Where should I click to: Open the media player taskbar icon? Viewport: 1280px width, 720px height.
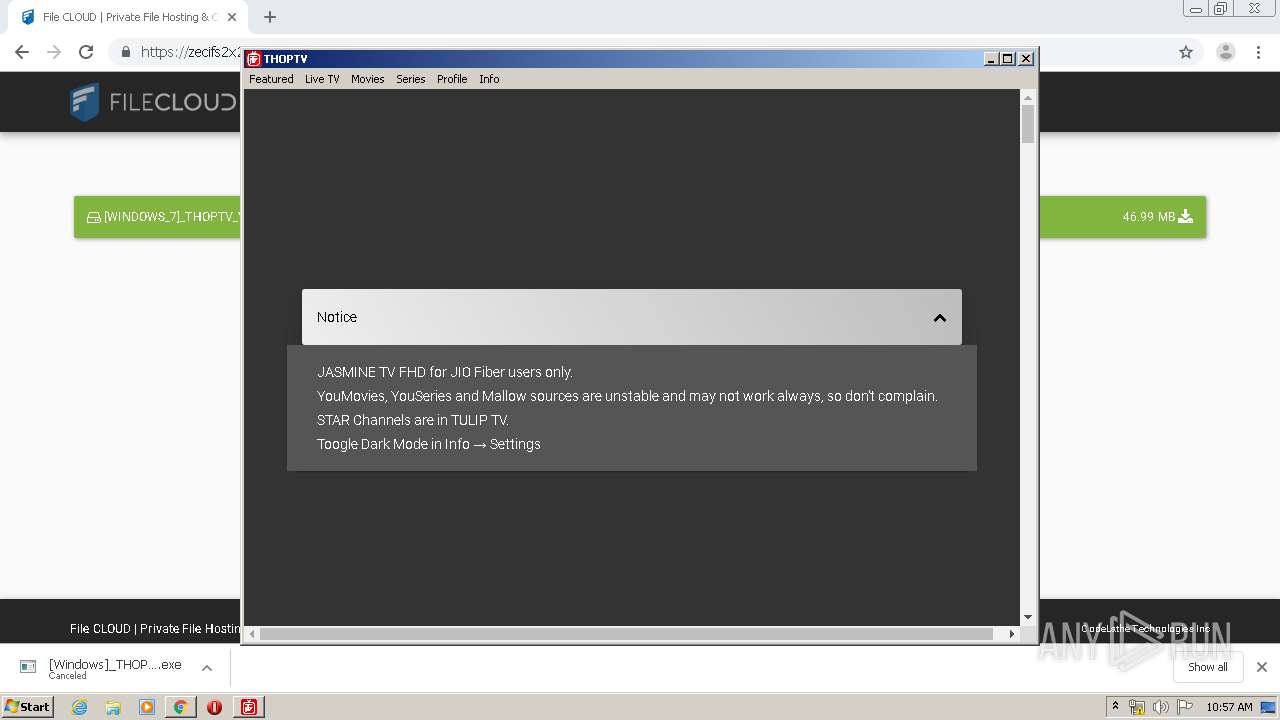147,707
